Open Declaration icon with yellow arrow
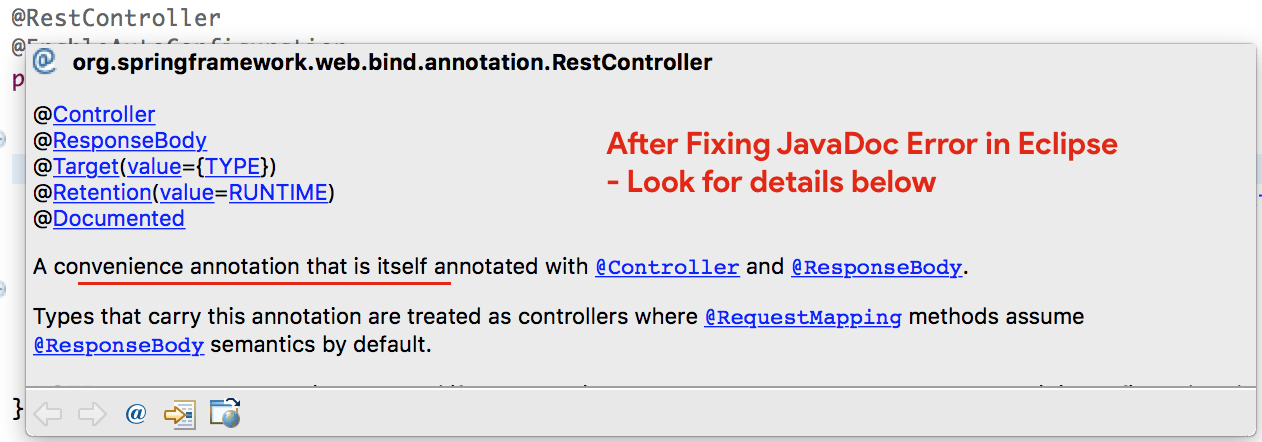This screenshot has width=1262, height=442. coord(179,413)
